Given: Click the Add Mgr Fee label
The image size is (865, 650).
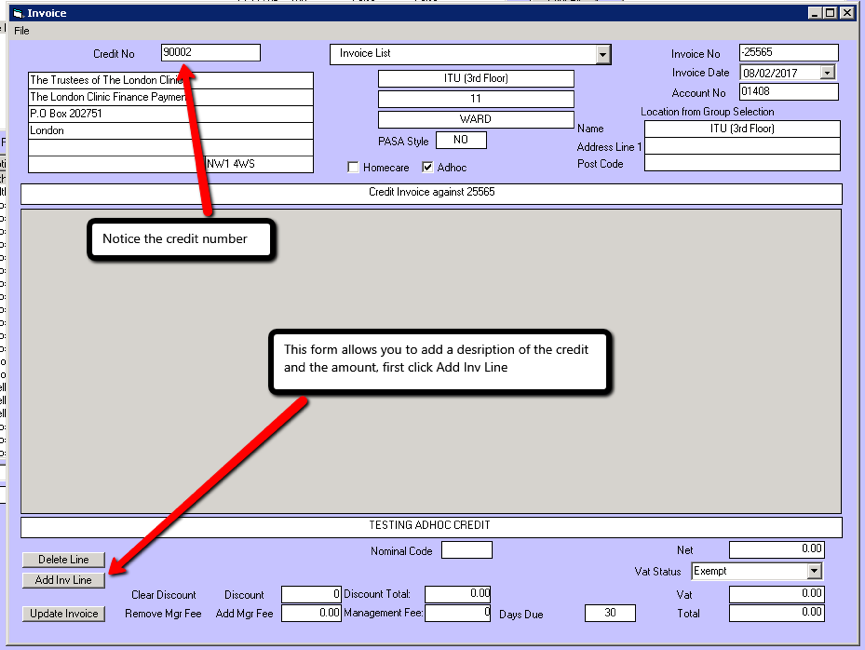Looking at the screenshot, I should [244, 614].
